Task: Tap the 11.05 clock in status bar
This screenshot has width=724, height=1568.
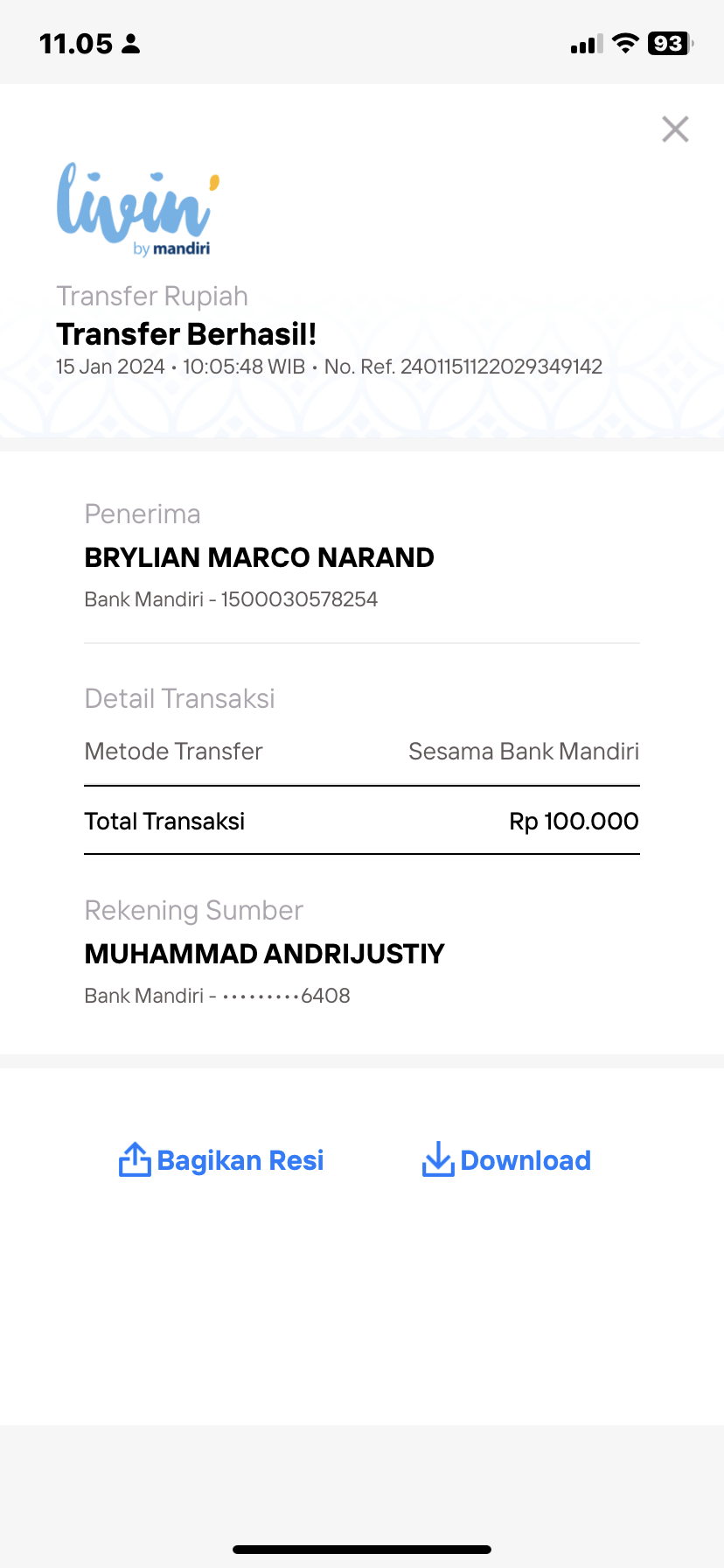Action: click(76, 44)
